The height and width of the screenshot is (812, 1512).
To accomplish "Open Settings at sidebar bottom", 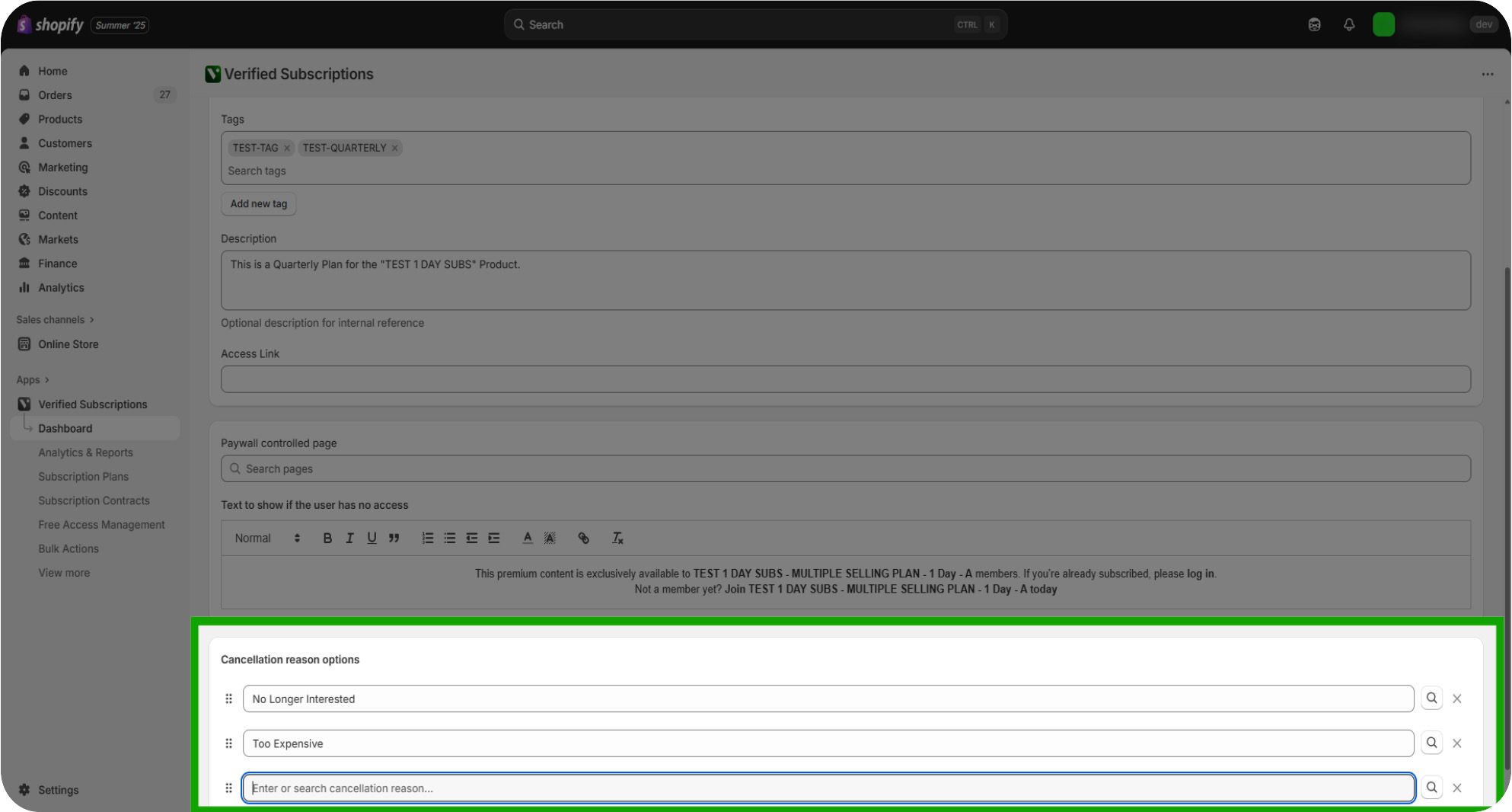I will (58, 790).
